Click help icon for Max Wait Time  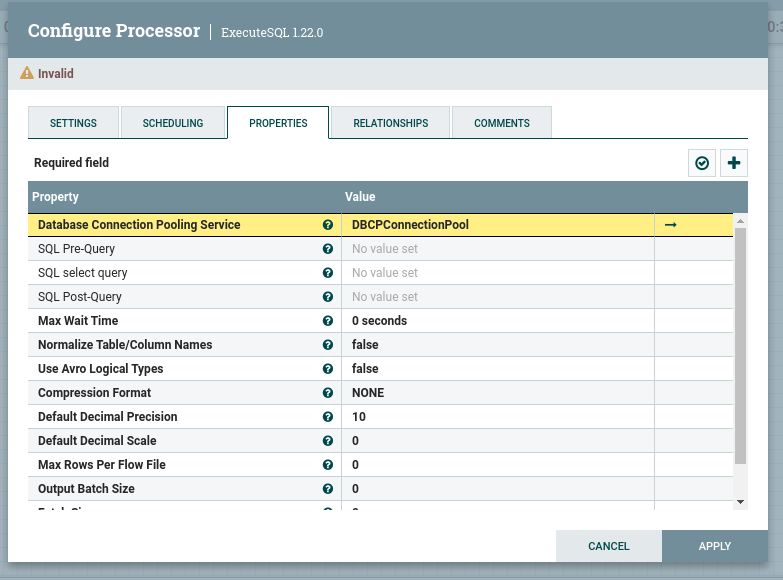point(328,321)
